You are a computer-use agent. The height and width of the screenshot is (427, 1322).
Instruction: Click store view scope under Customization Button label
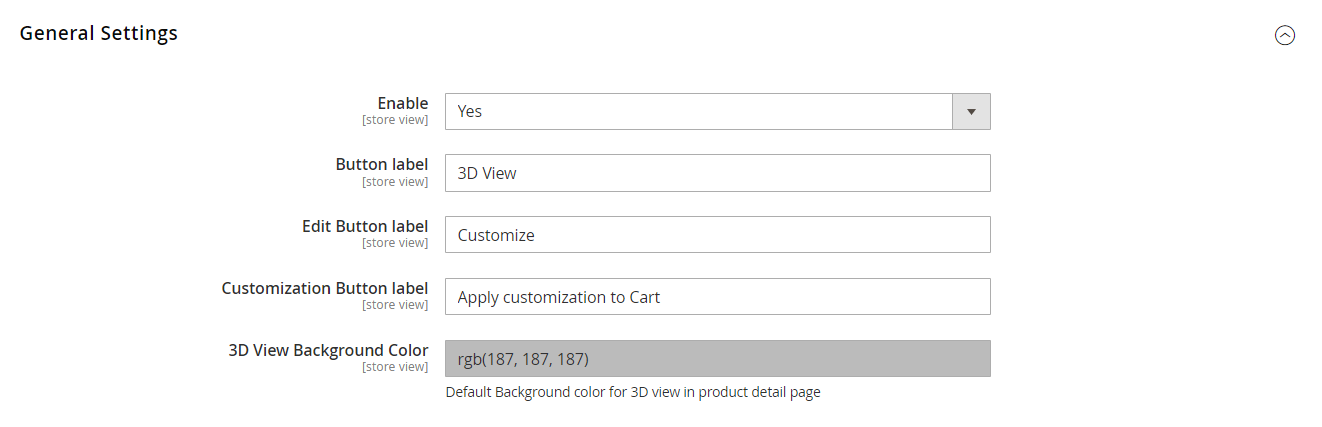tap(394, 305)
